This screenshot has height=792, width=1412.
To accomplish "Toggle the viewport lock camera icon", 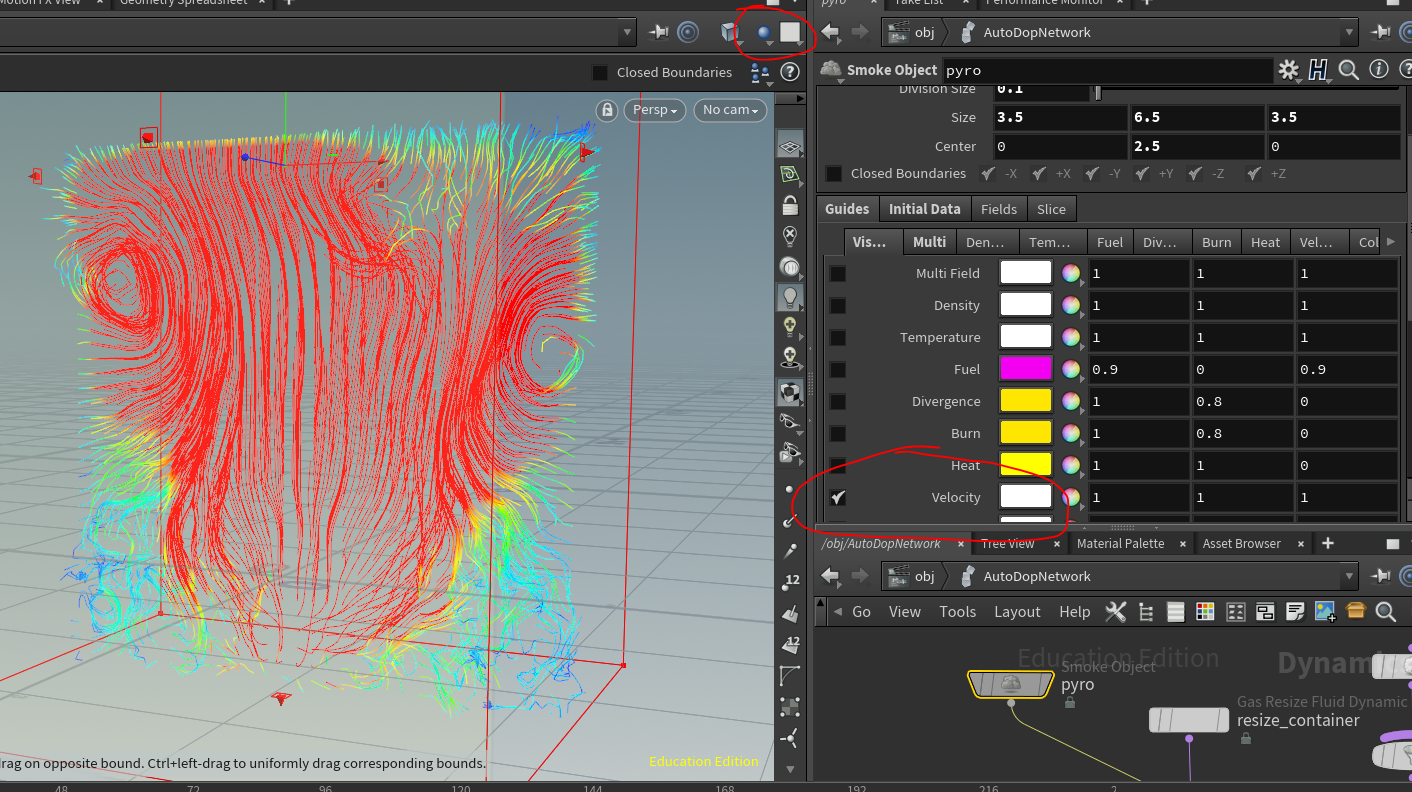I will [x=606, y=110].
